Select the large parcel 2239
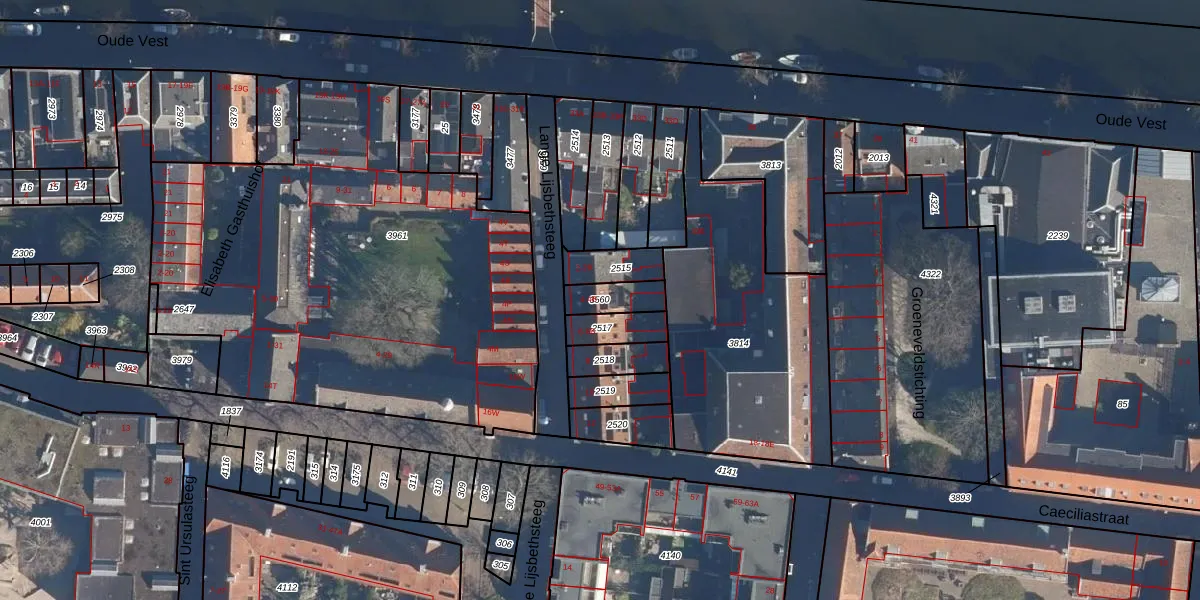1200x600 pixels. click(x=1057, y=236)
